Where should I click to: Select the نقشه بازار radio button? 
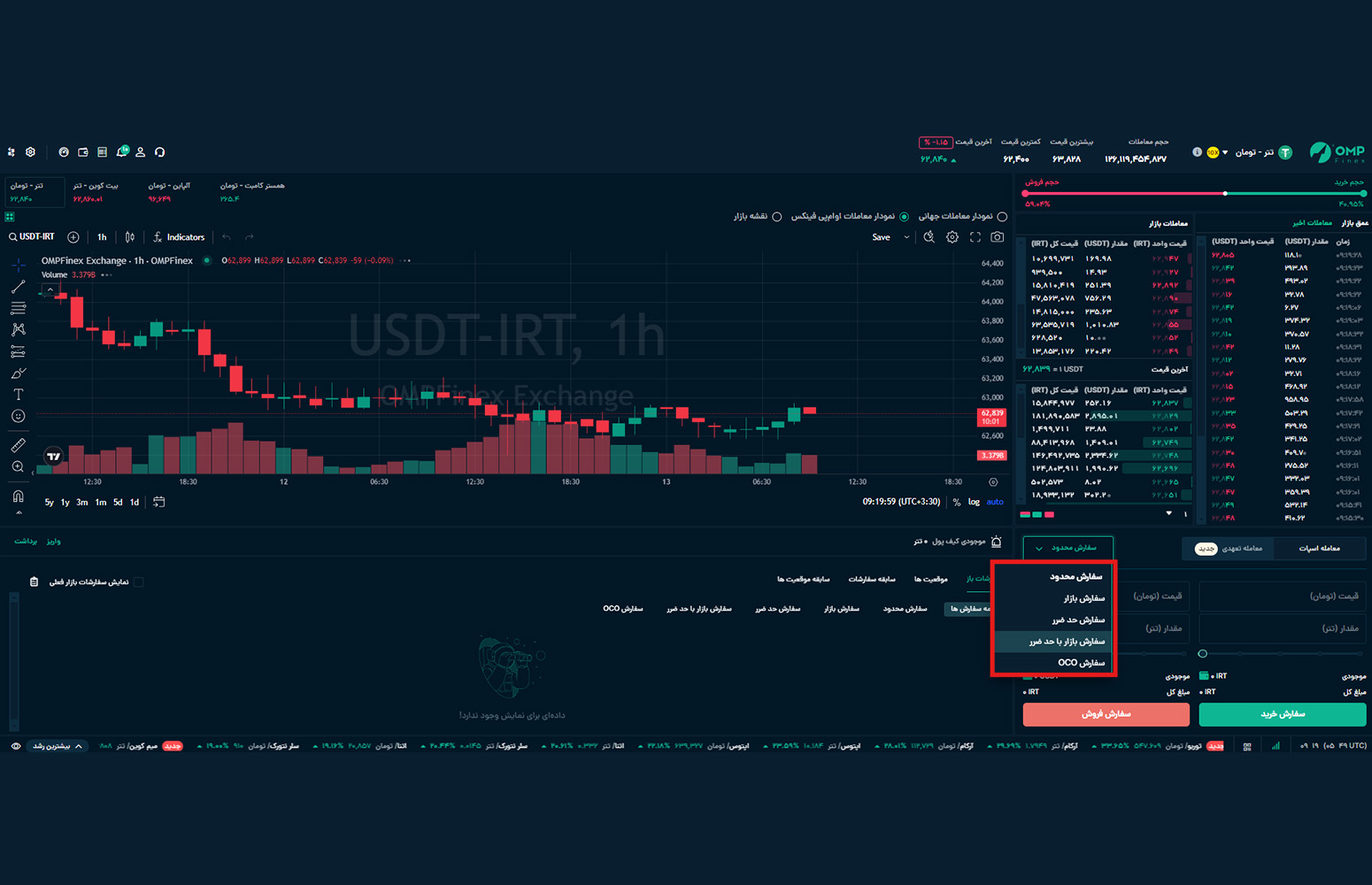776,217
